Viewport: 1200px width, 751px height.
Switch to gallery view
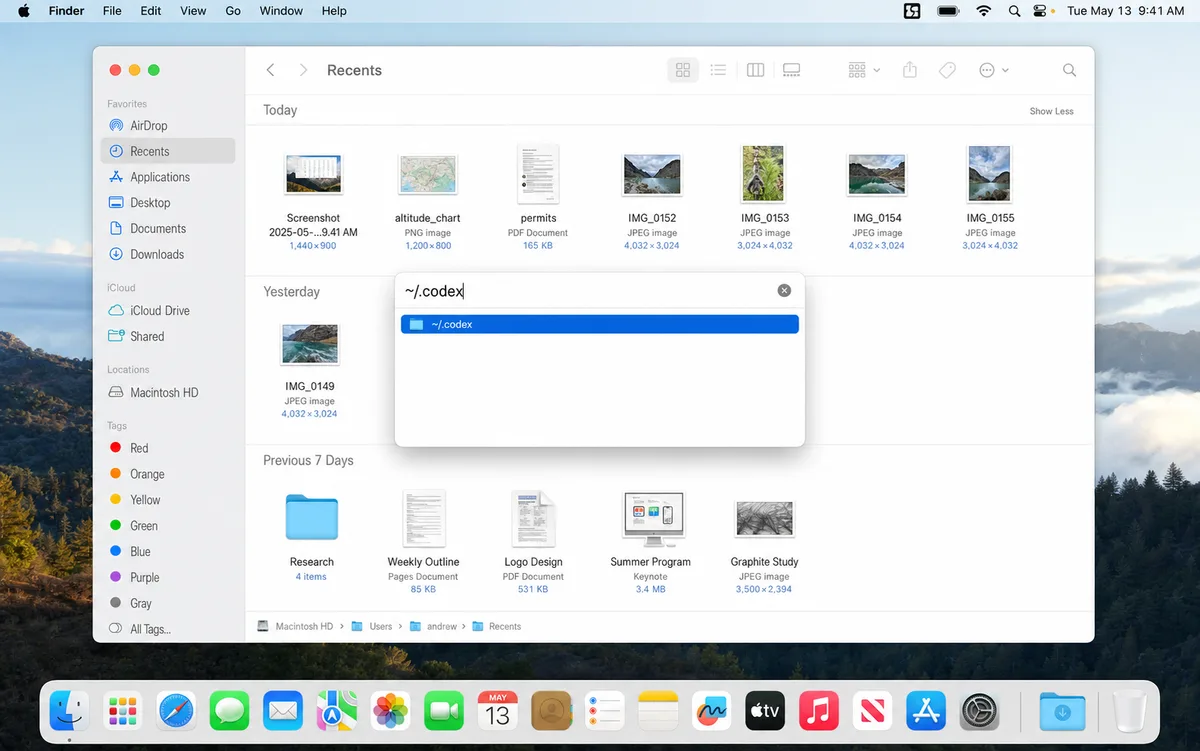point(791,70)
